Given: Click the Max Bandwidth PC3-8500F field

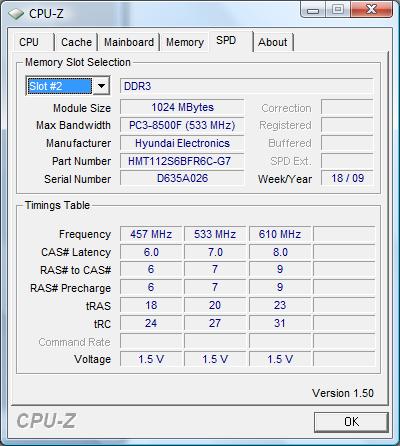Looking at the screenshot, I should 182,126.
